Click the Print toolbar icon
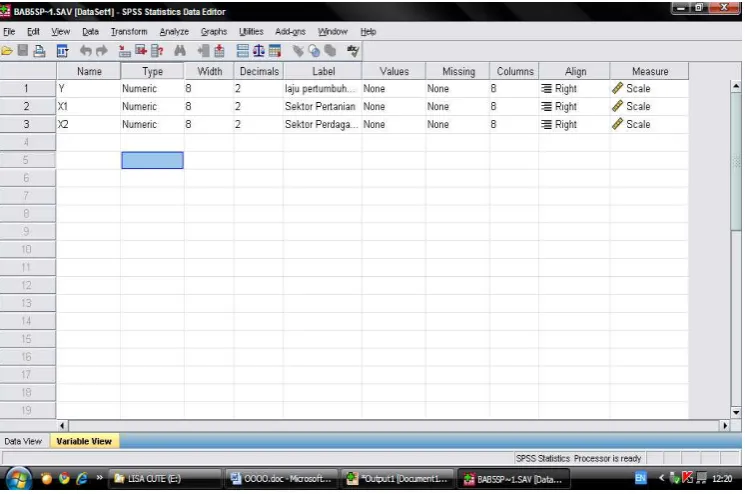Viewport: 745px width, 494px height. pyautogui.click(x=39, y=51)
